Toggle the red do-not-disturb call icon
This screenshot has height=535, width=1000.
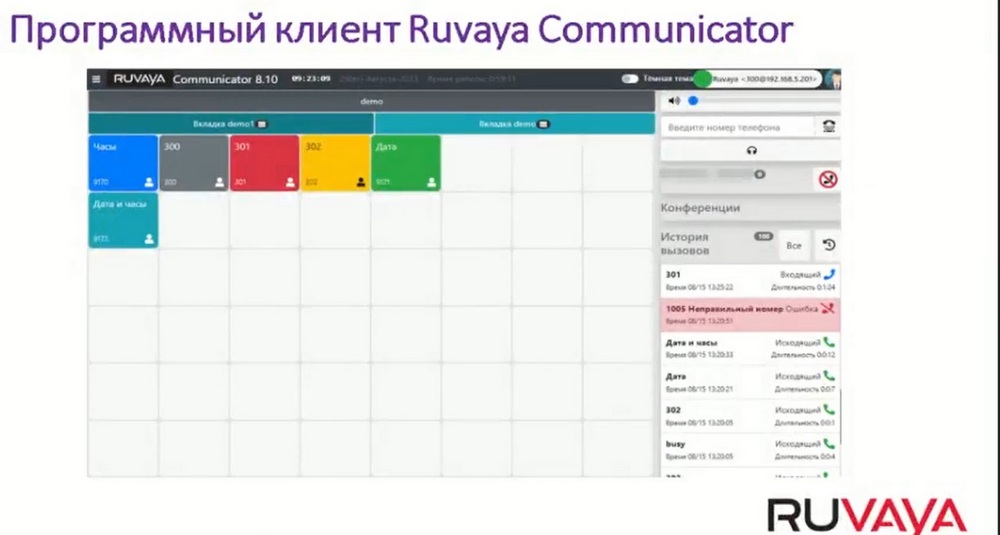[x=828, y=179]
